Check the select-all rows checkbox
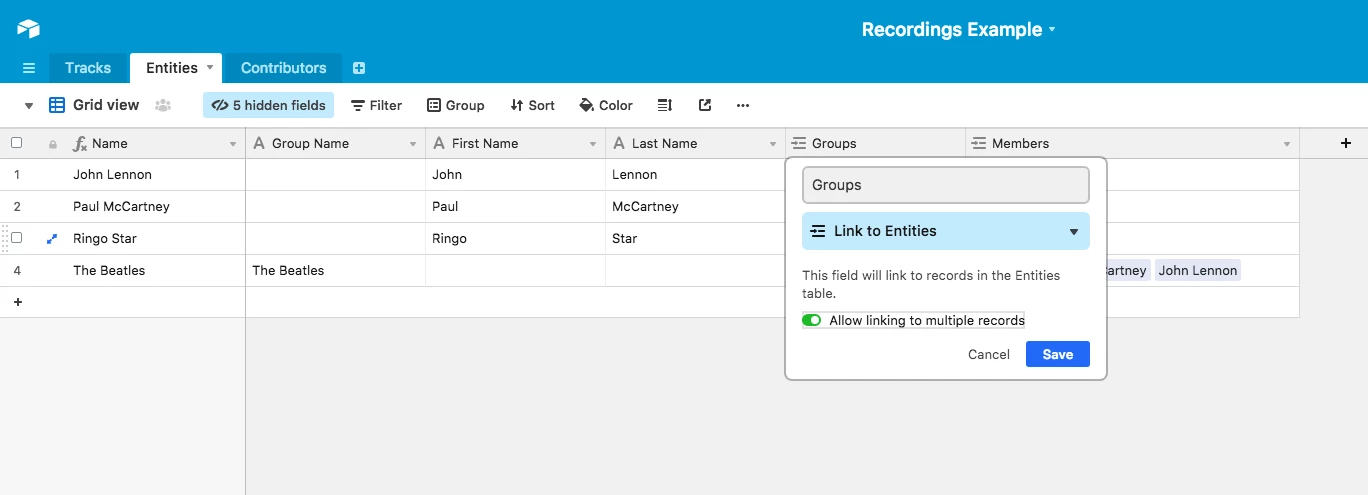 [x=16, y=143]
